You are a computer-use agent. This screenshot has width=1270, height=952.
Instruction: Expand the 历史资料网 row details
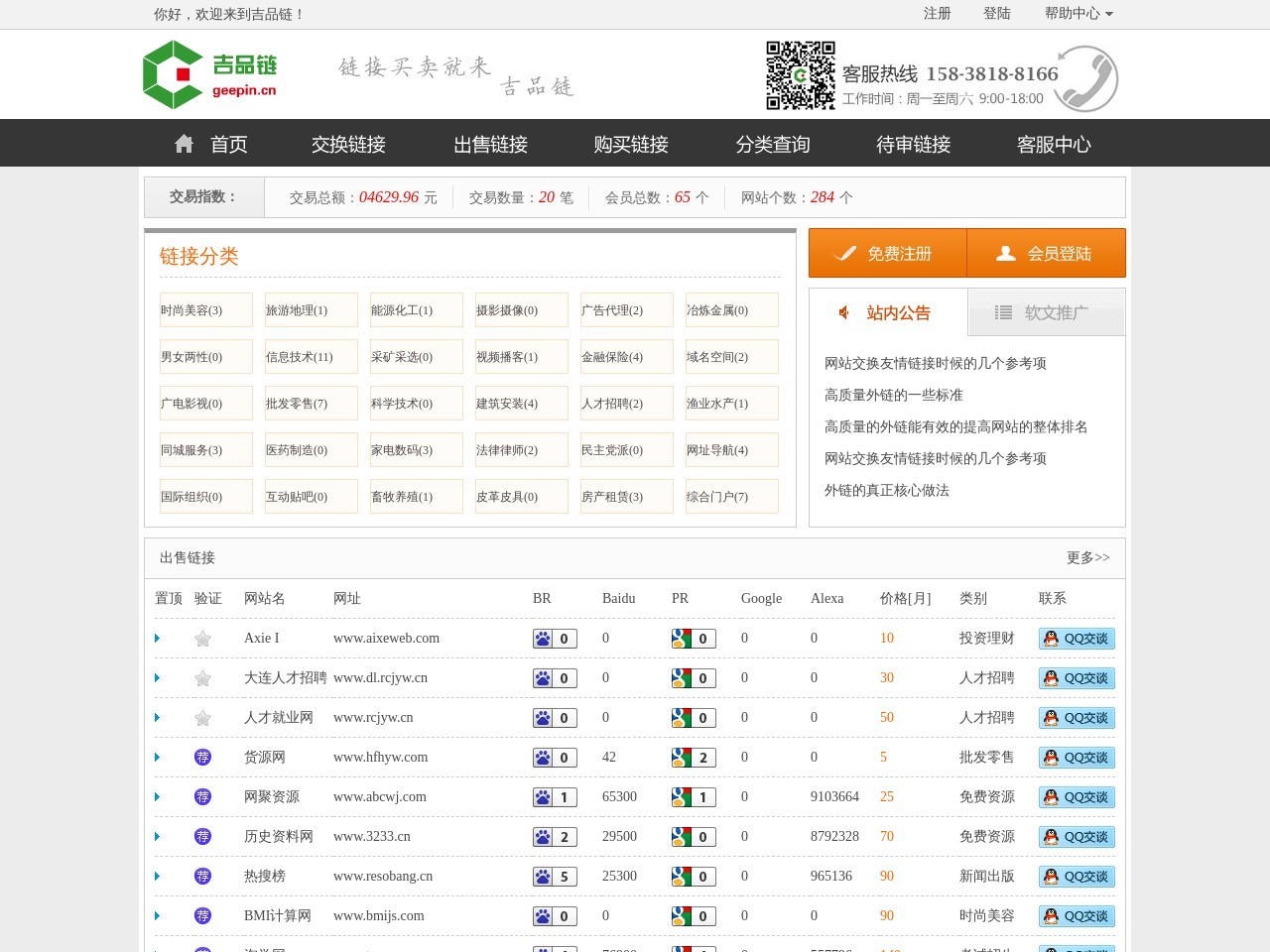(x=157, y=836)
